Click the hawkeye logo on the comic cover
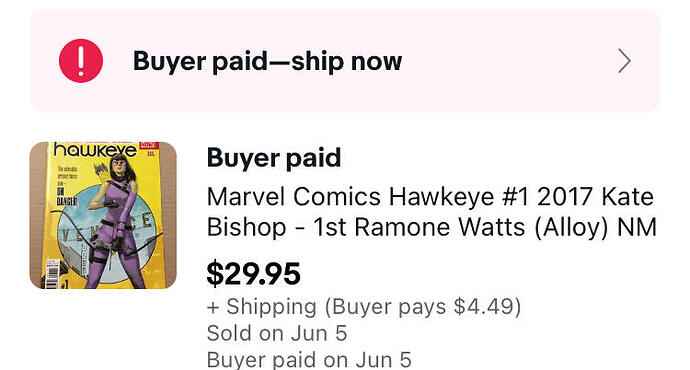Image resolution: width=690 pixels, height=370 pixels. [95, 150]
